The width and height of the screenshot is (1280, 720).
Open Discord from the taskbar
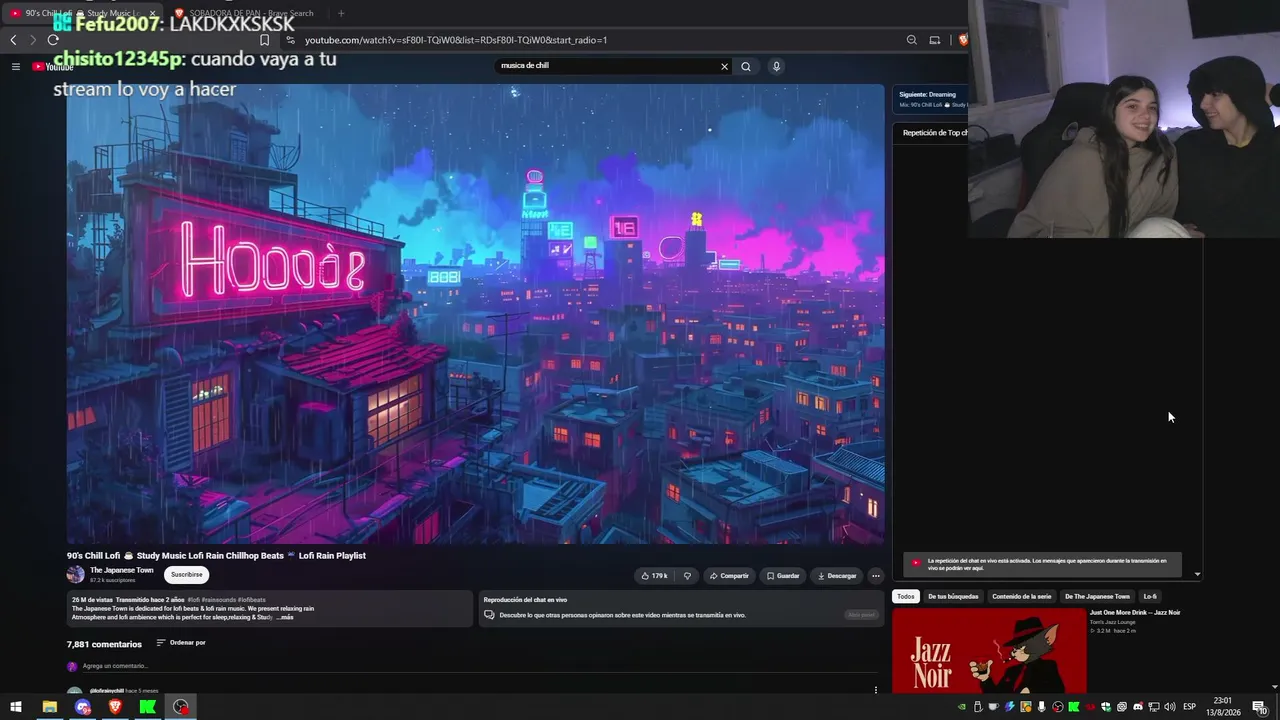point(82,707)
